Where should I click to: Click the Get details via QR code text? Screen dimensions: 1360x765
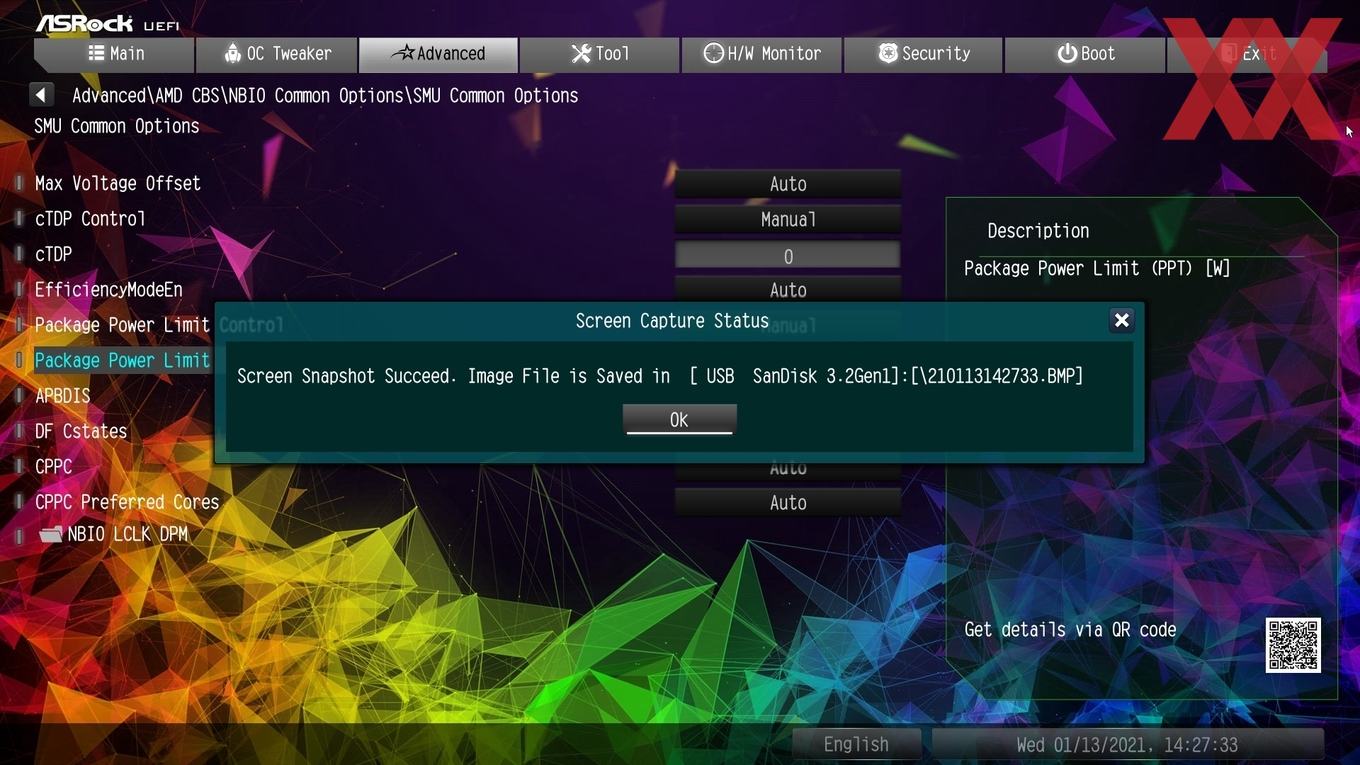click(1070, 629)
